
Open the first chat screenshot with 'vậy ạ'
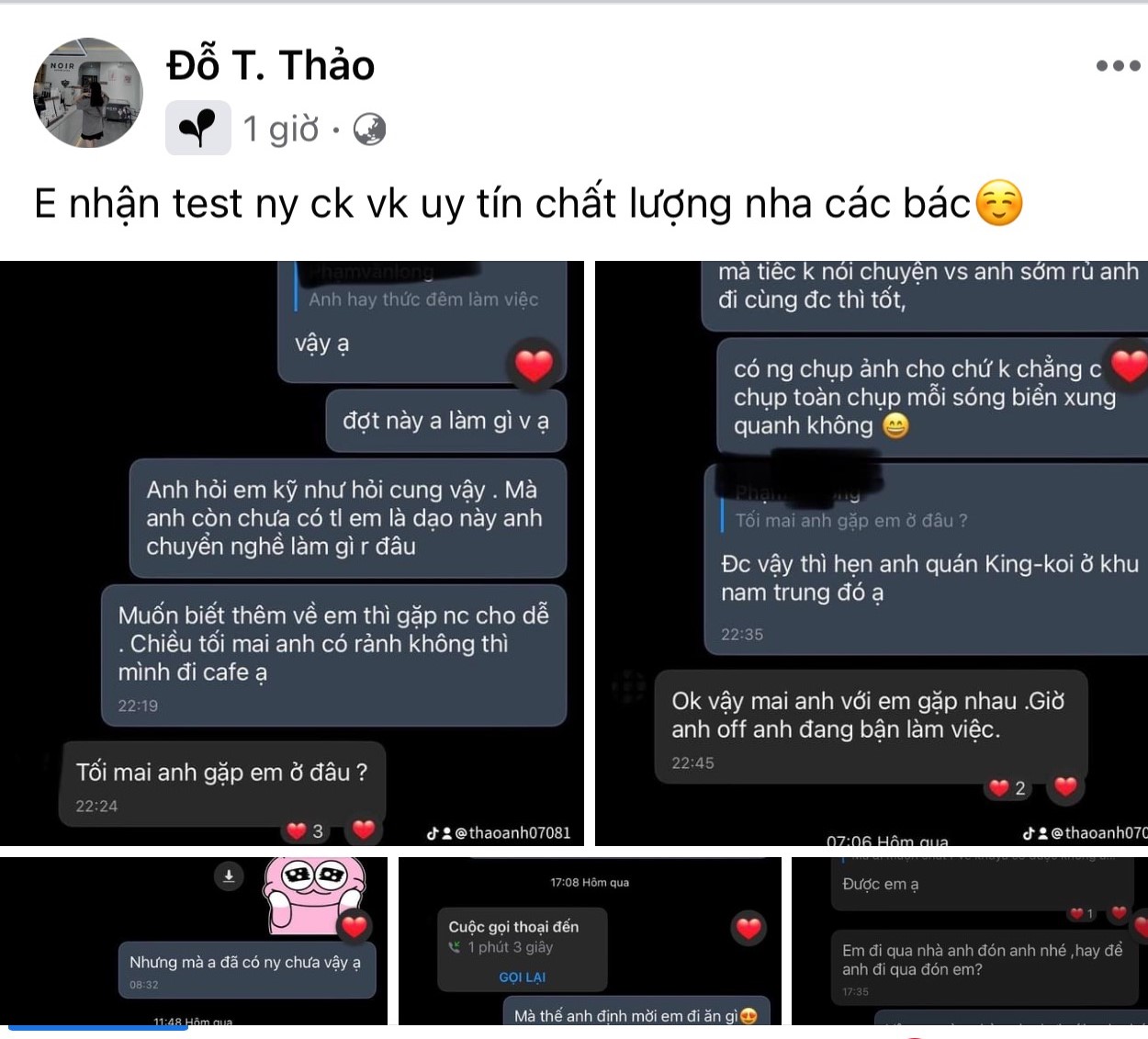coord(292,553)
